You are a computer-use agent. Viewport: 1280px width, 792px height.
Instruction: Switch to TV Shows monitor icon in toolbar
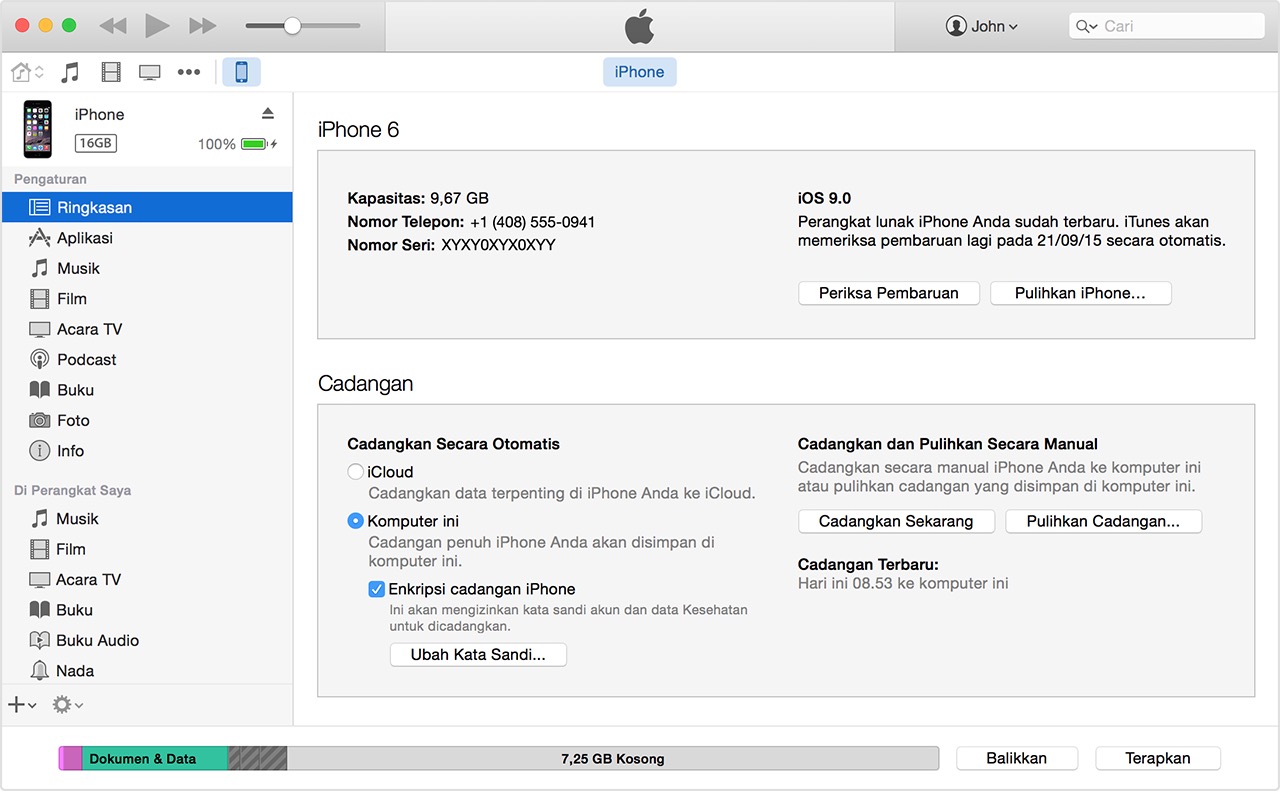150,72
